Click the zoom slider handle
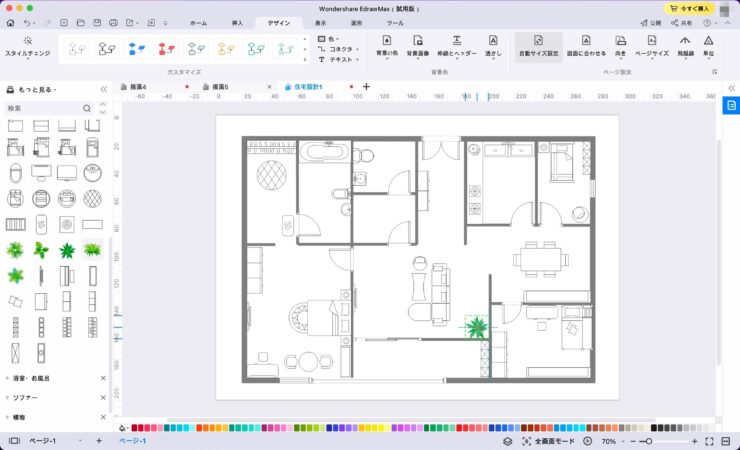This screenshot has width=740, height=450. click(x=649, y=441)
